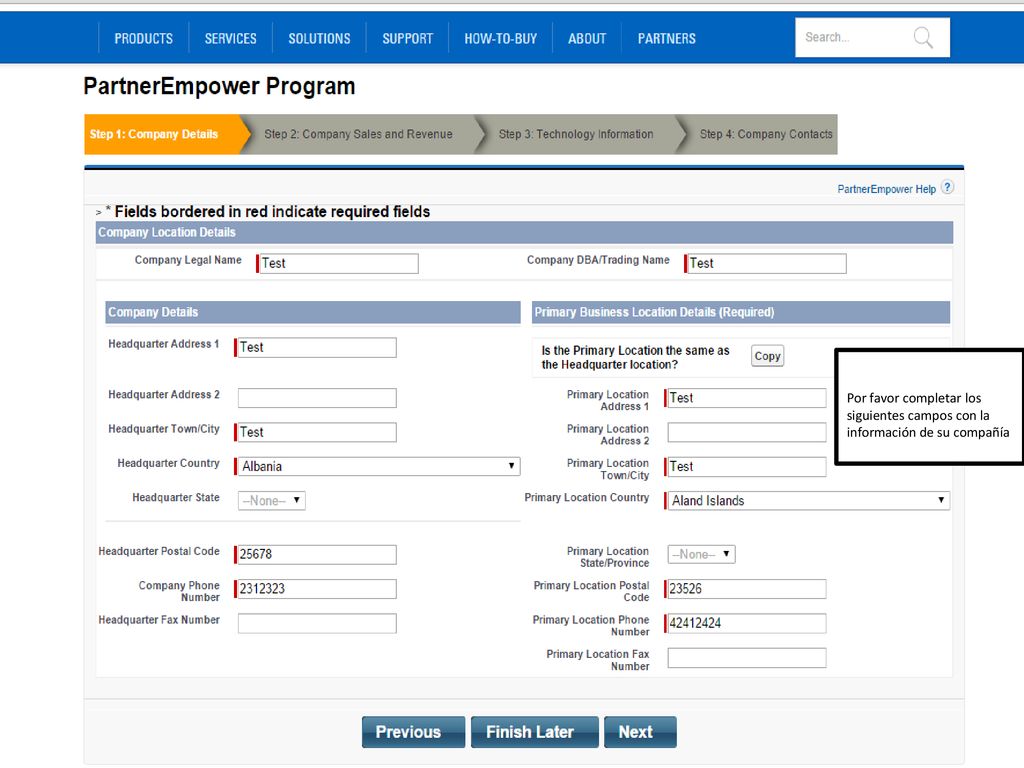Click the Company Location Details section header

524,232
